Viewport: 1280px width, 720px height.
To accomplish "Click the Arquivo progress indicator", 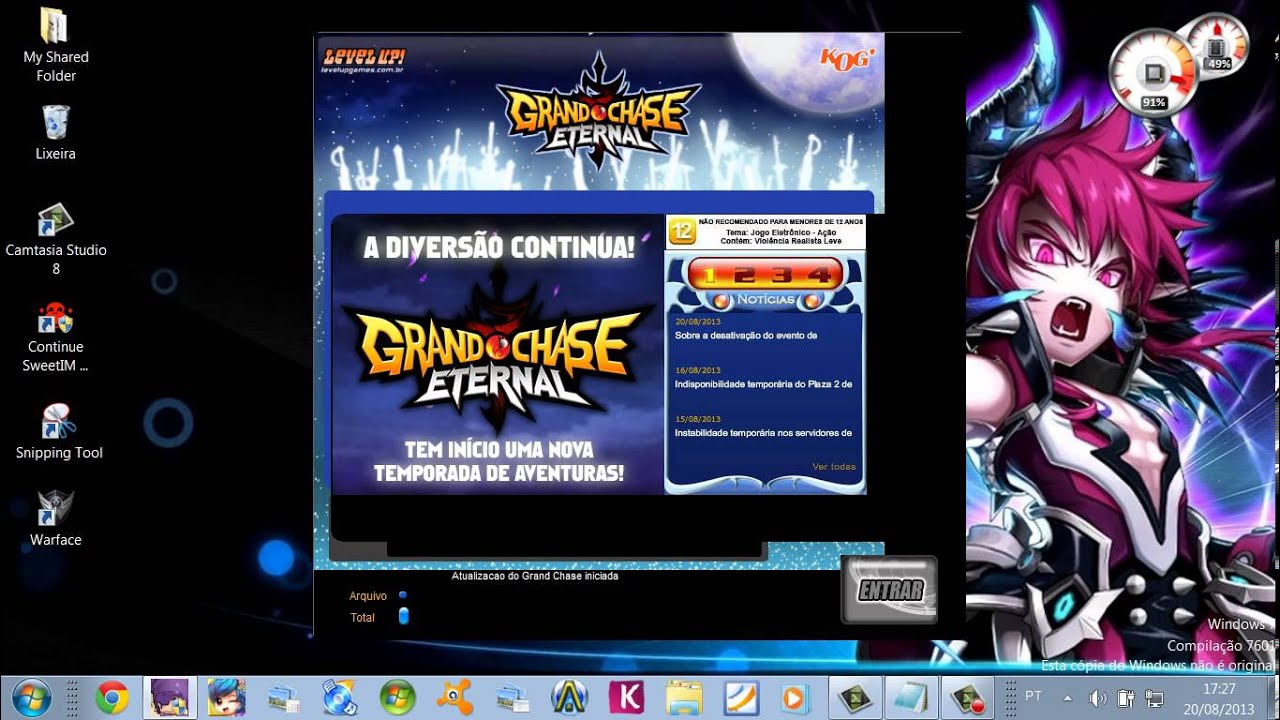I will 403,595.
